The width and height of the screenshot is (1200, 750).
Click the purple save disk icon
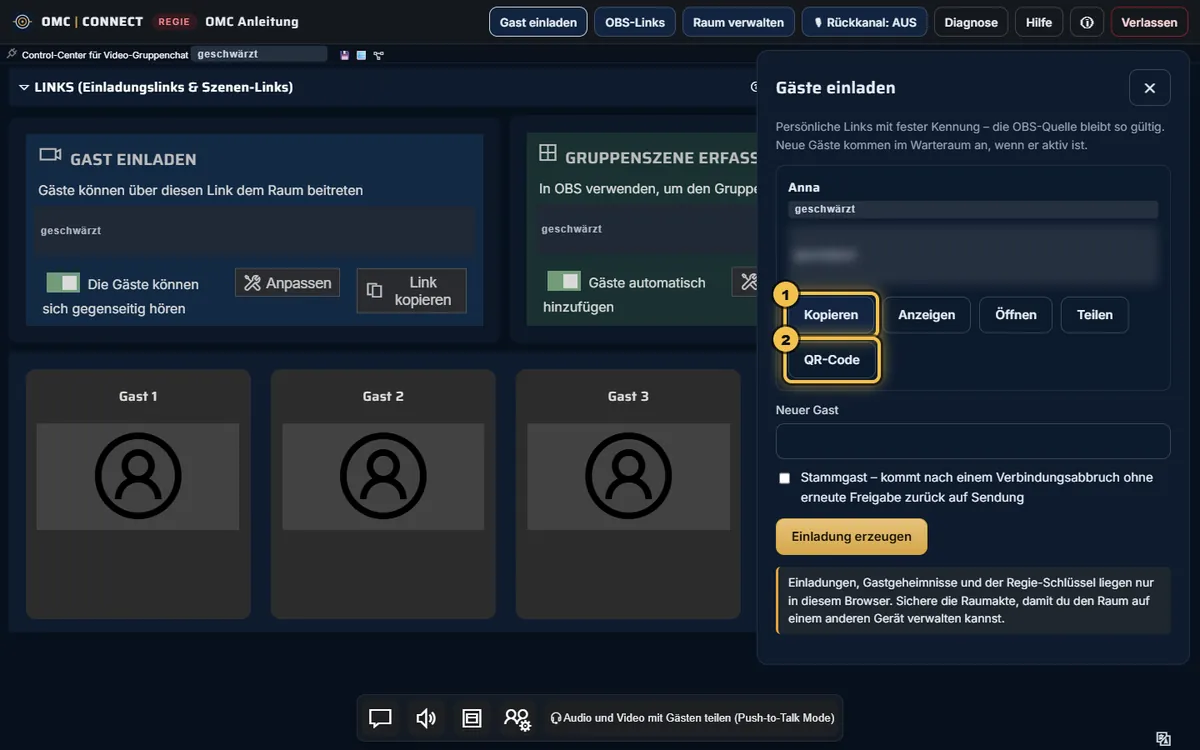(x=345, y=55)
